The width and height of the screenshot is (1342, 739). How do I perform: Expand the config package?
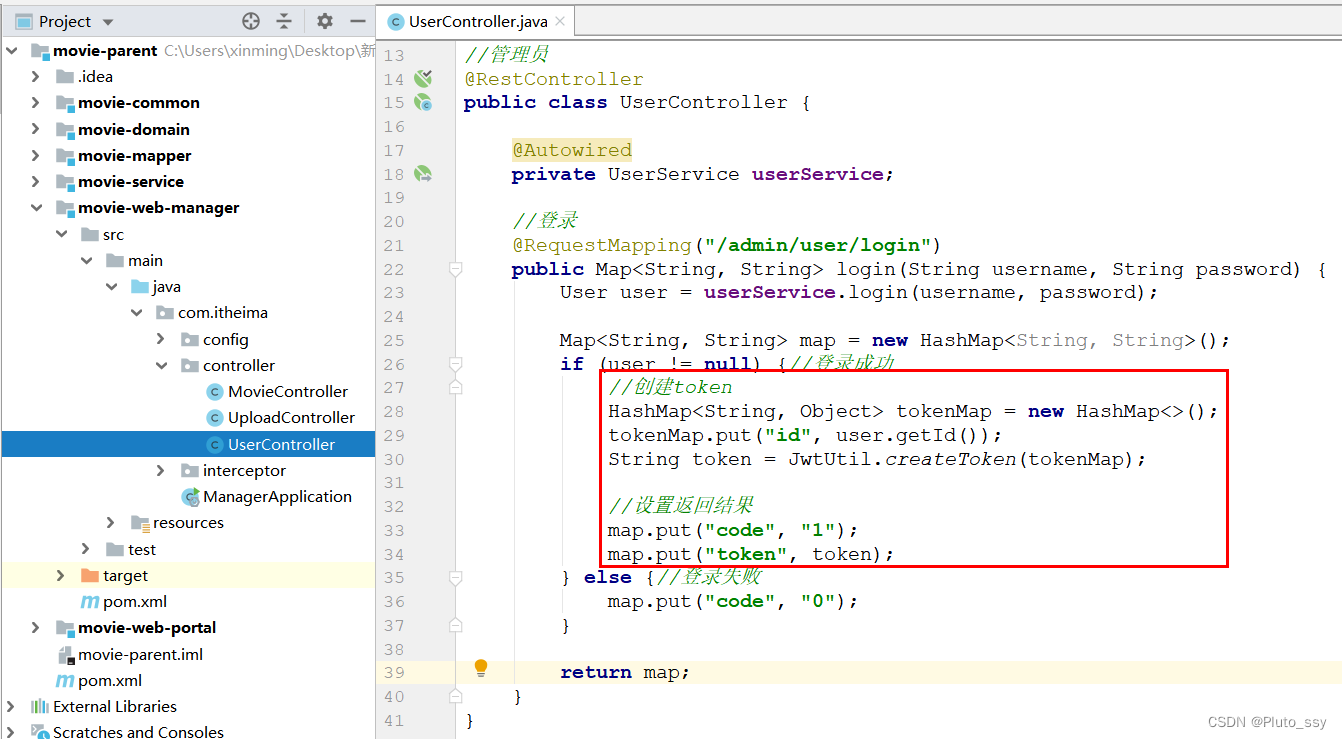pyautogui.click(x=161, y=339)
